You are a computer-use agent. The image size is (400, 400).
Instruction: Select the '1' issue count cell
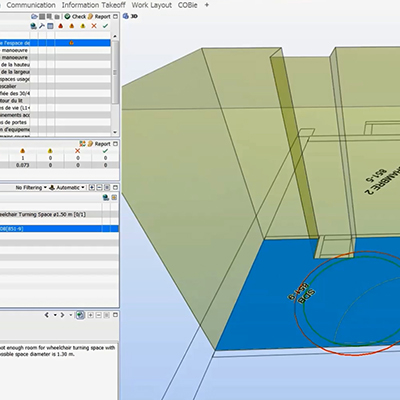[x=23, y=158]
